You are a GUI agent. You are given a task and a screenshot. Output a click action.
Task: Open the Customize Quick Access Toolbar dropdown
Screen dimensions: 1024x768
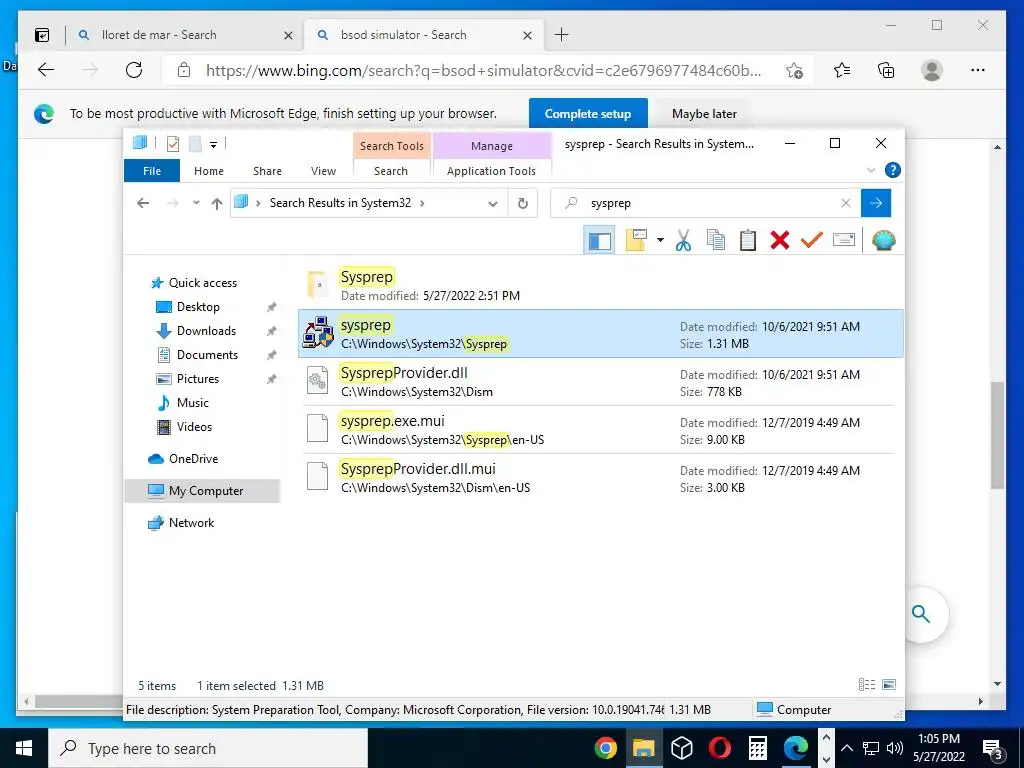pyautogui.click(x=213, y=144)
